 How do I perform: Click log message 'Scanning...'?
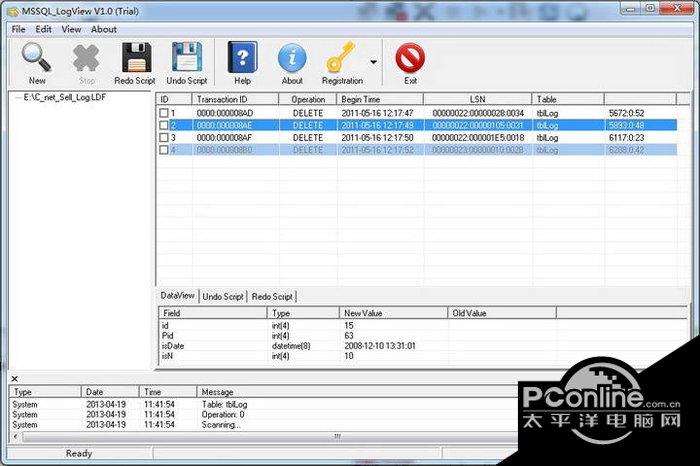[x=221, y=425]
